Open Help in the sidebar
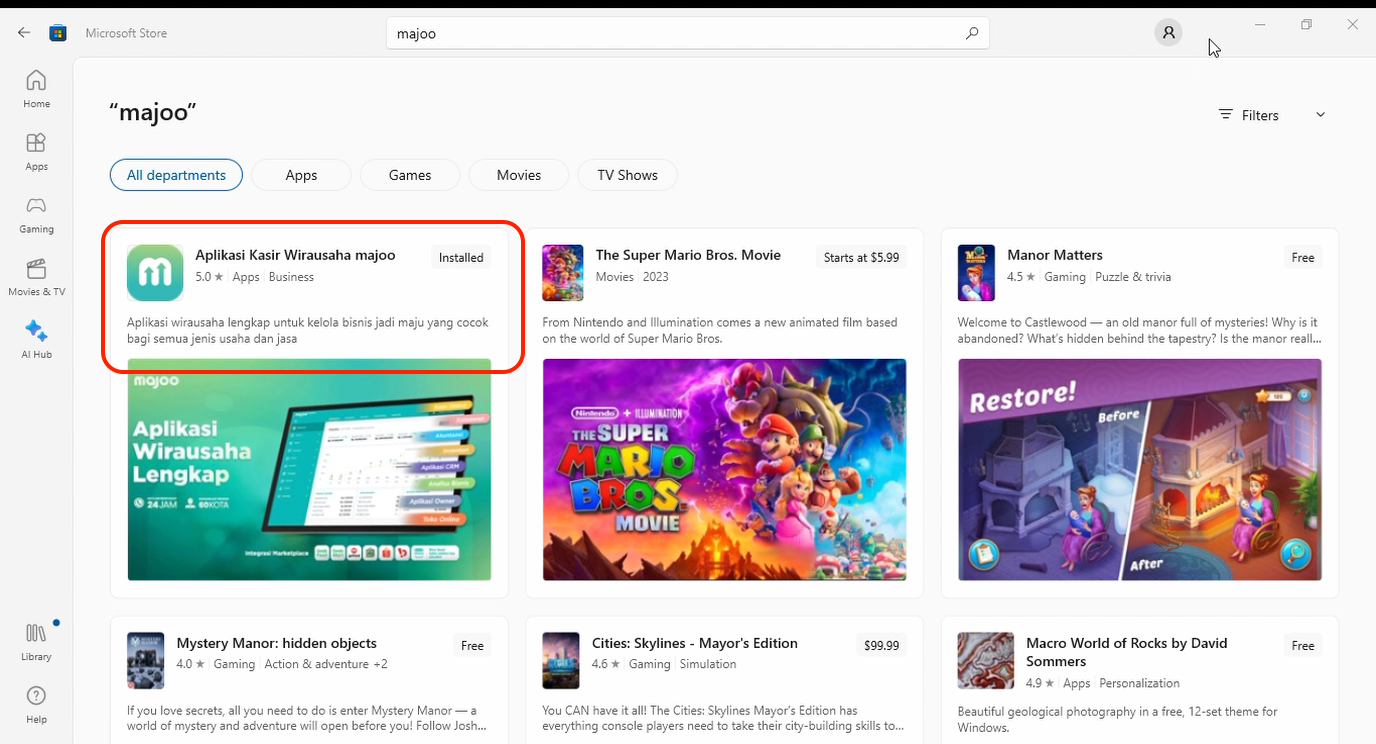1376x744 pixels. point(36,705)
